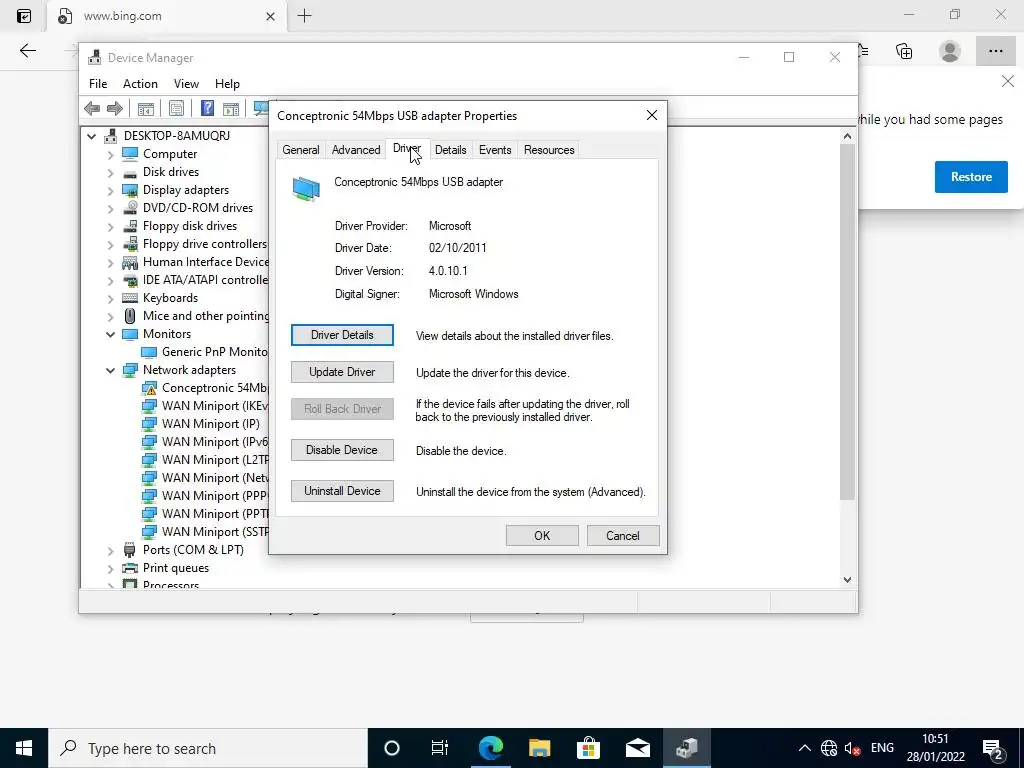
Task: Click the scroll-down arrow in Device Manager
Action: point(847,579)
